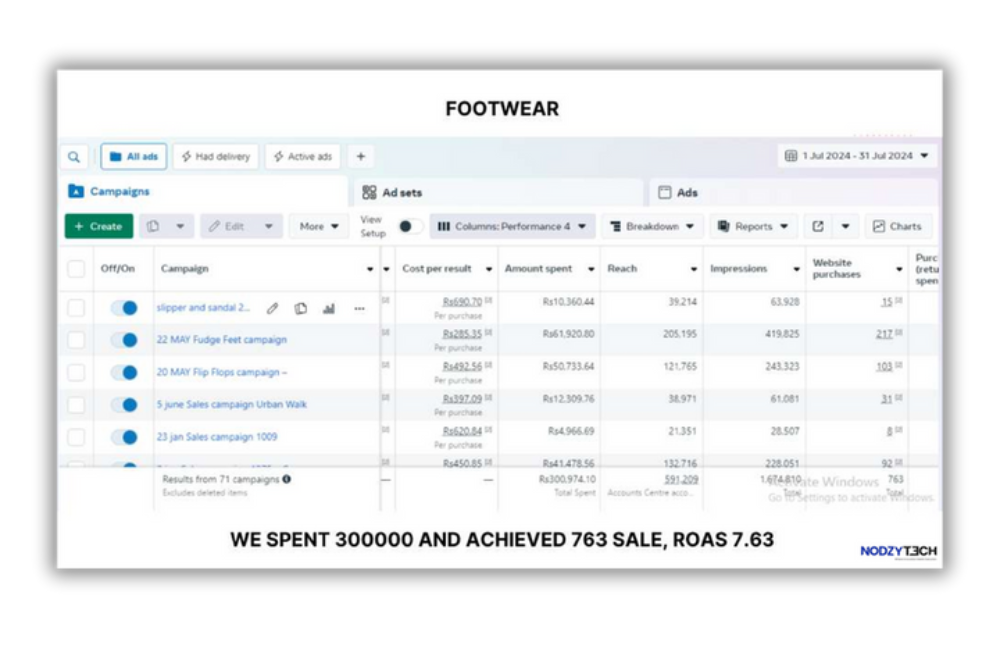Open the 5 june Sales campaign Urban Walk link
This screenshot has width=1000, height=667.
tap(231, 405)
